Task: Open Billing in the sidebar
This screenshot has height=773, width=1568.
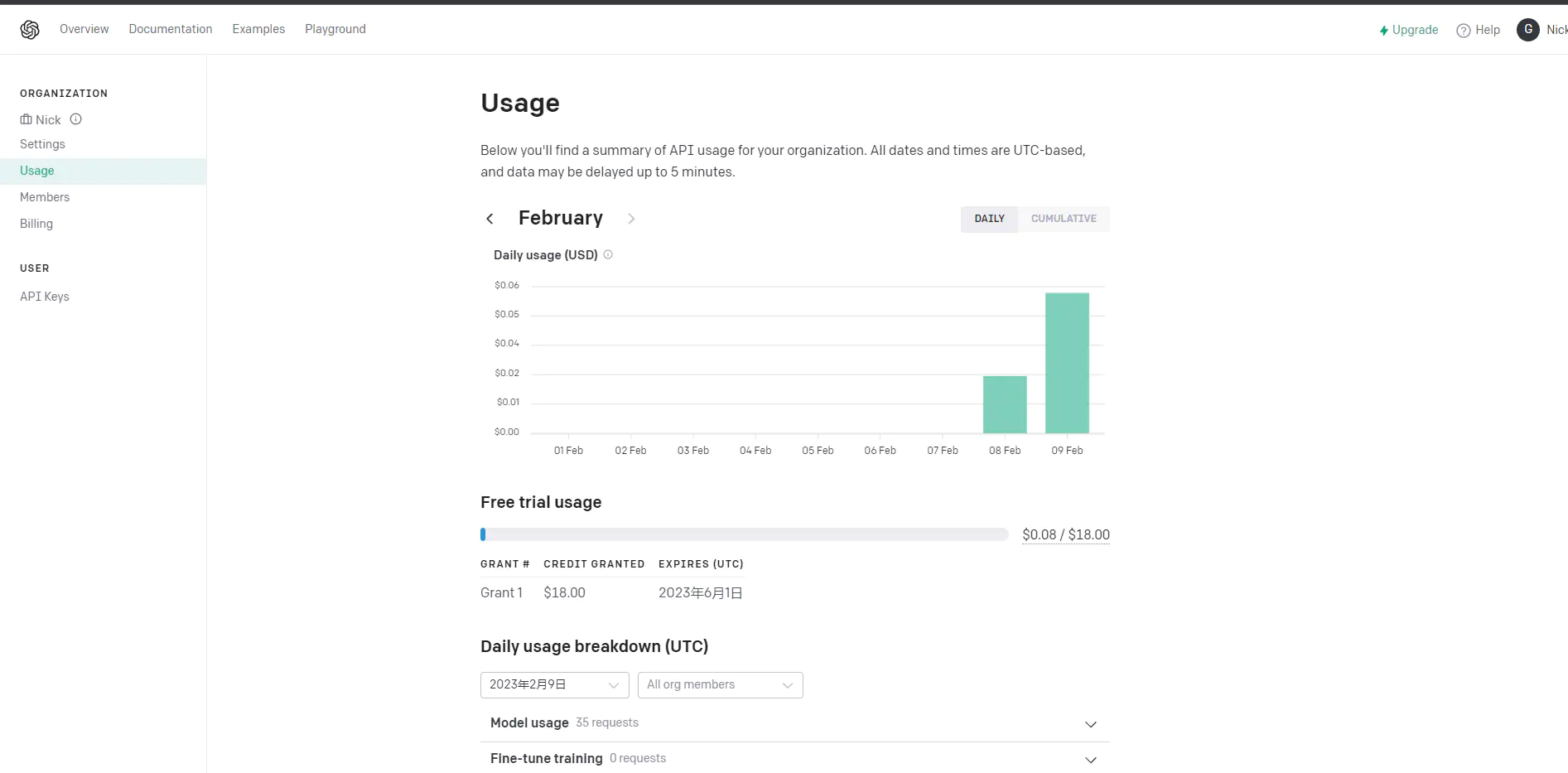Action: pyautogui.click(x=36, y=224)
